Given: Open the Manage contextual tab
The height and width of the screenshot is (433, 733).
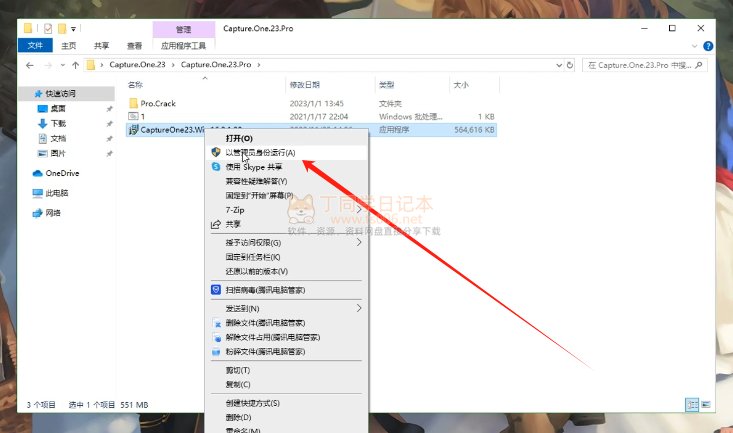Looking at the screenshot, I should tap(184, 29).
